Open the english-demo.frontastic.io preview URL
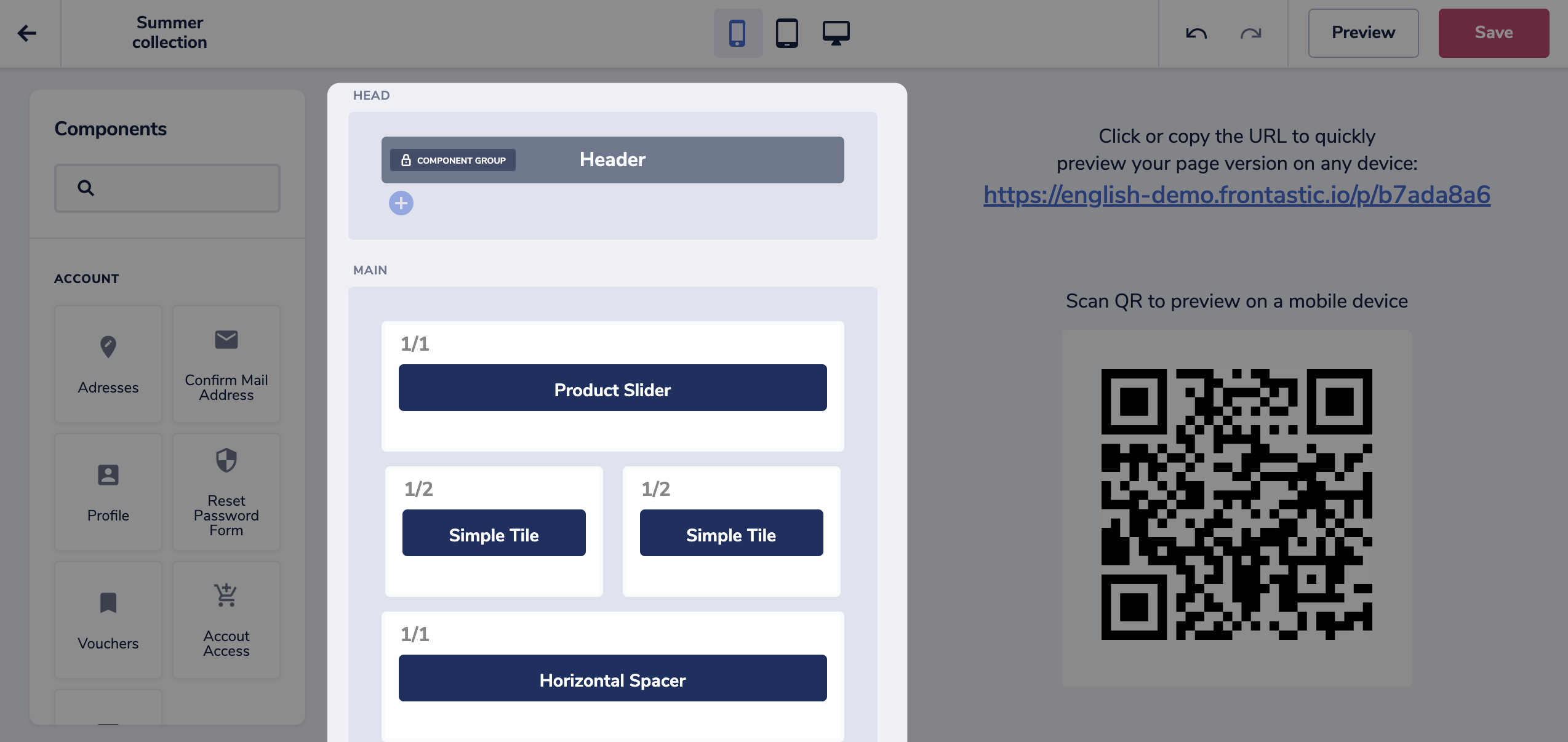Viewport: 1568px width, 742px height. (1237, 194)
